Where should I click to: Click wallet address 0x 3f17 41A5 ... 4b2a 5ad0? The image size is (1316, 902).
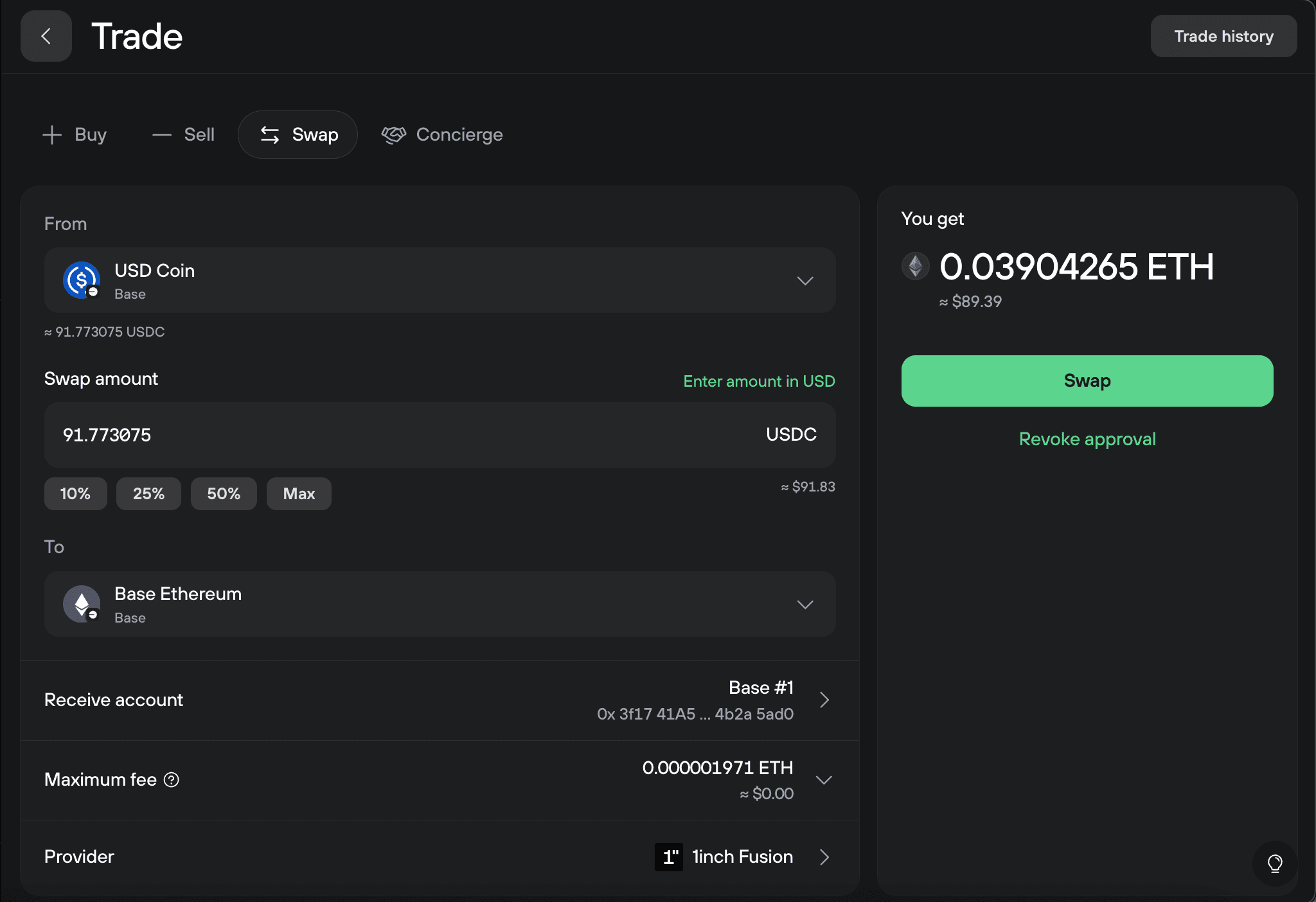coord(695,714)
